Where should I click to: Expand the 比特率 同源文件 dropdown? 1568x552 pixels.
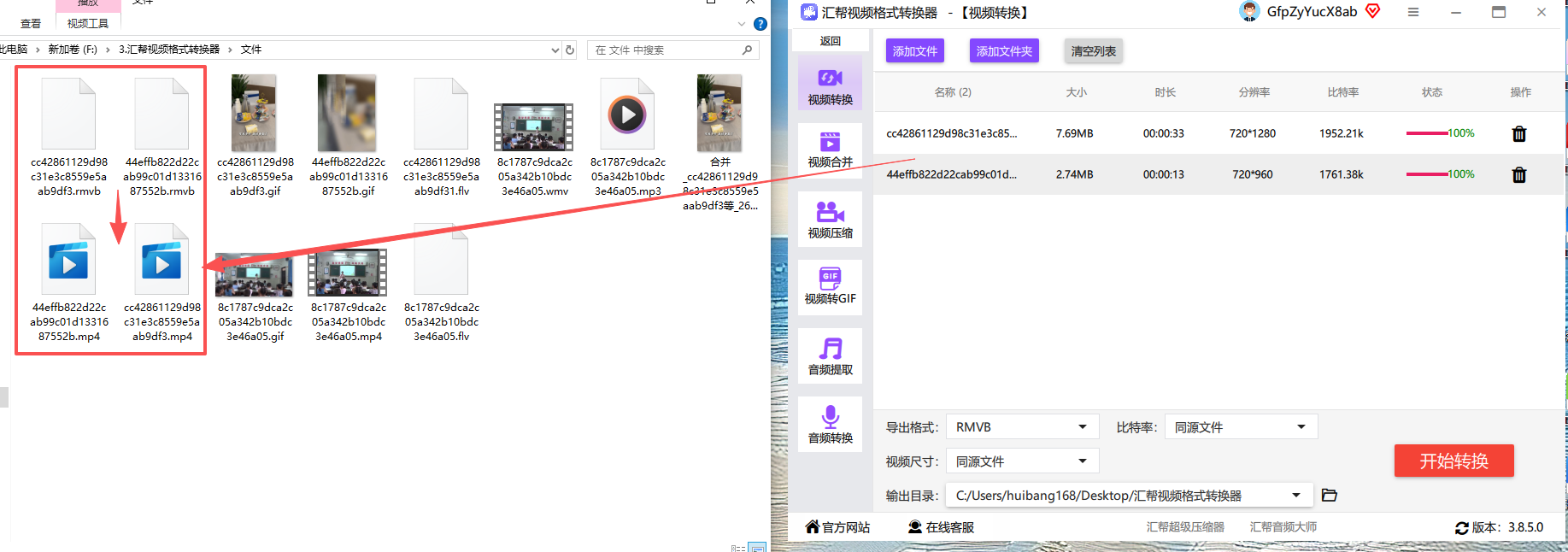1241,427
